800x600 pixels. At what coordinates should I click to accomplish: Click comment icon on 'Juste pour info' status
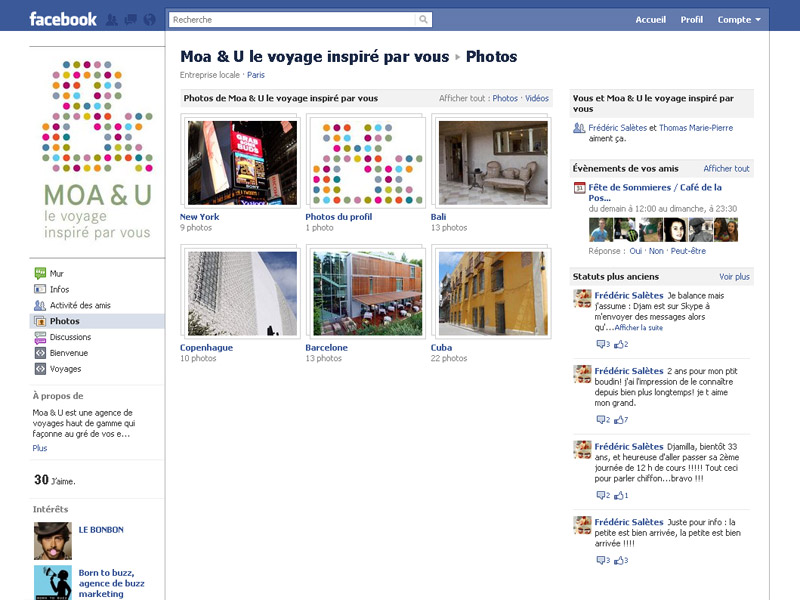[x=601, y=560]
